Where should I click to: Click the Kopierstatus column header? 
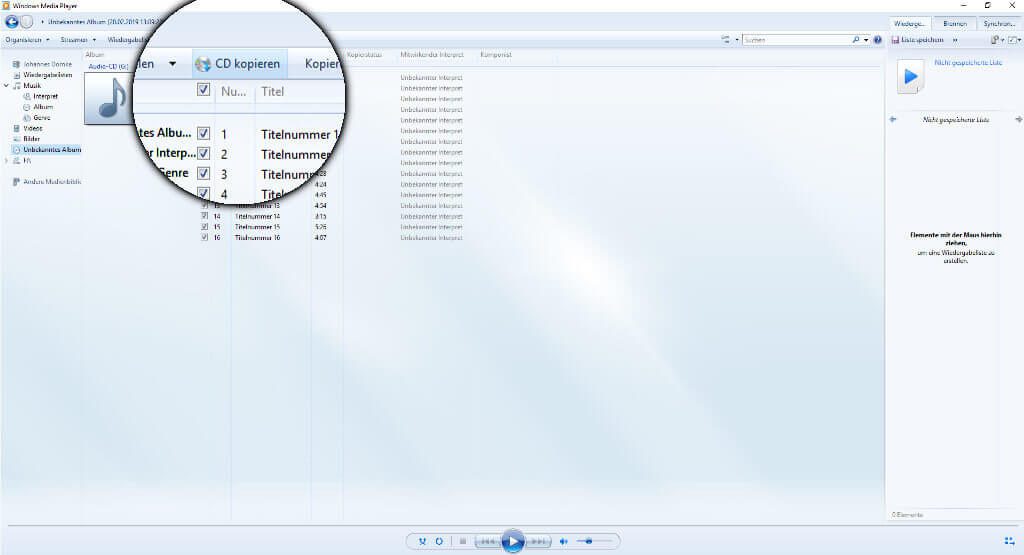click(x=364, y=55)
